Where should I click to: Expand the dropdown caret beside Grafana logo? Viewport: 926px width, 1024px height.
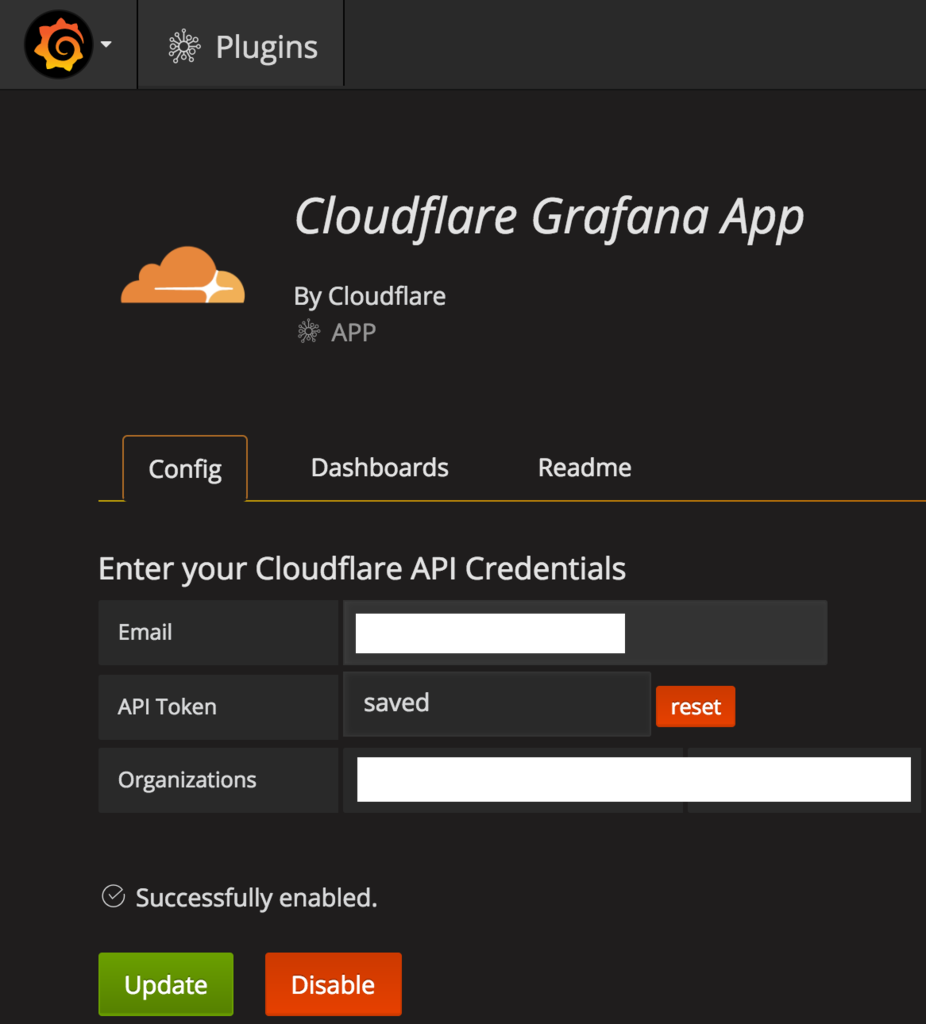(x=106, y=44)
